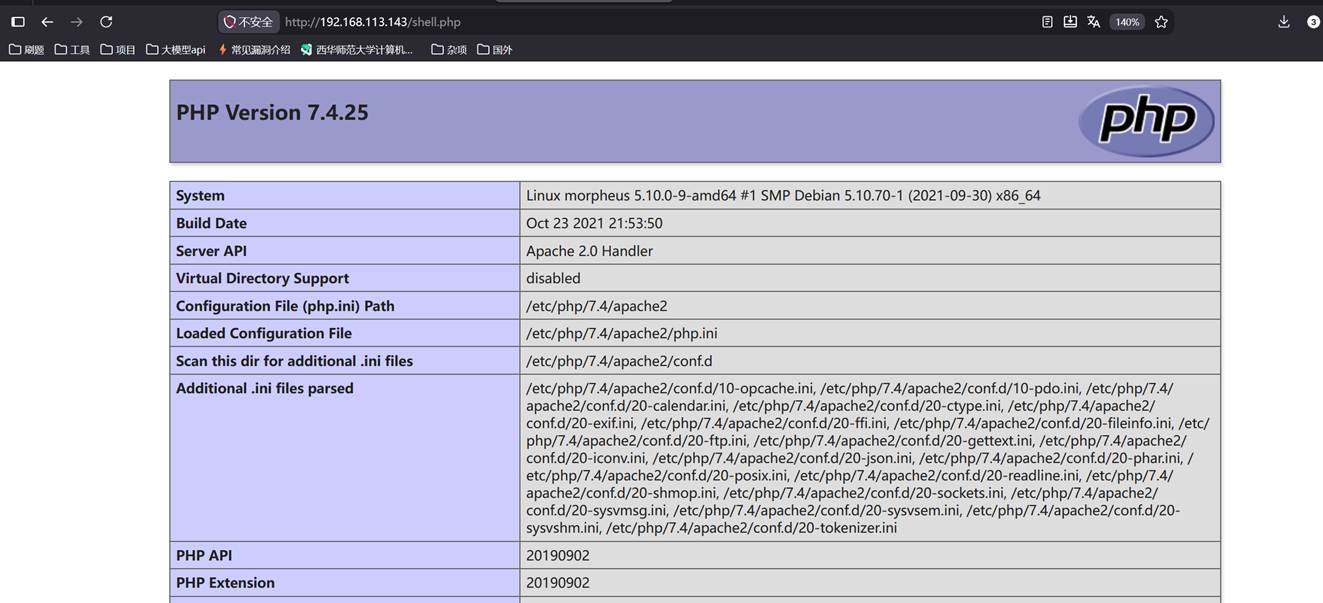The width and height of the screenshot is (1323, 603).
Task: Click the badge showing 3
Action: click(x=1313, y=22)
